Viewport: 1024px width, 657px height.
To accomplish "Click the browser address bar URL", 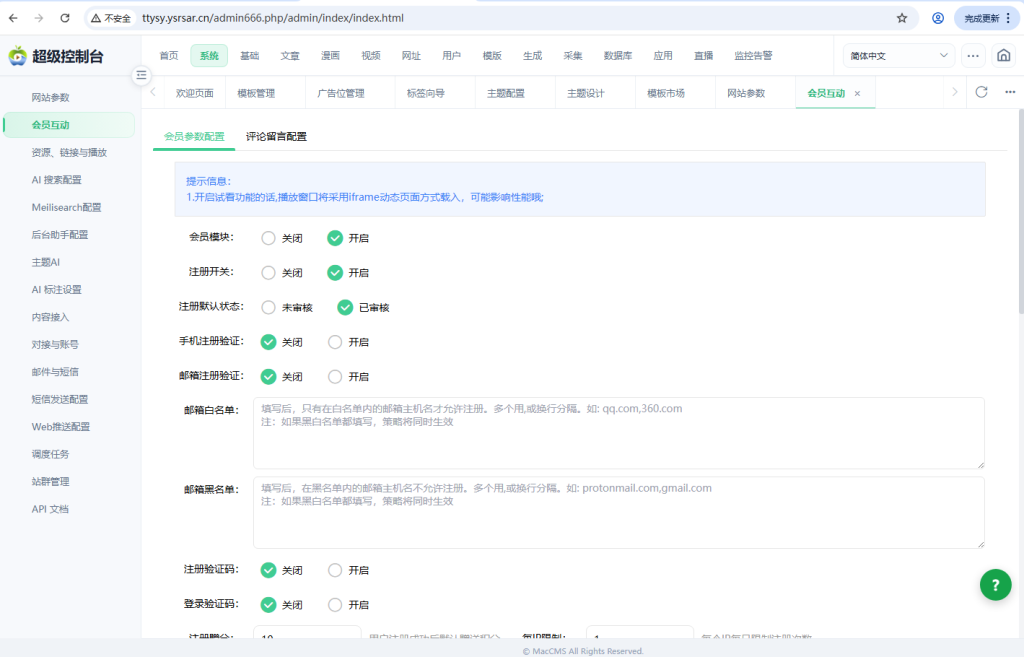I will [273, 18].
